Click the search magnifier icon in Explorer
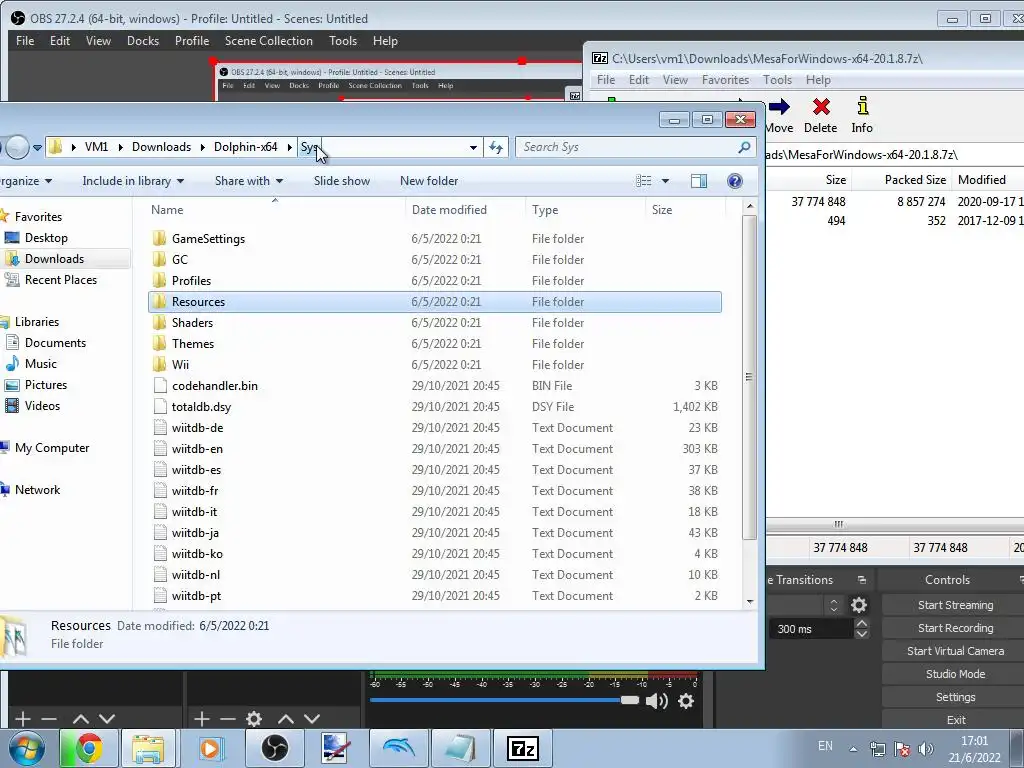 point(744,147)
